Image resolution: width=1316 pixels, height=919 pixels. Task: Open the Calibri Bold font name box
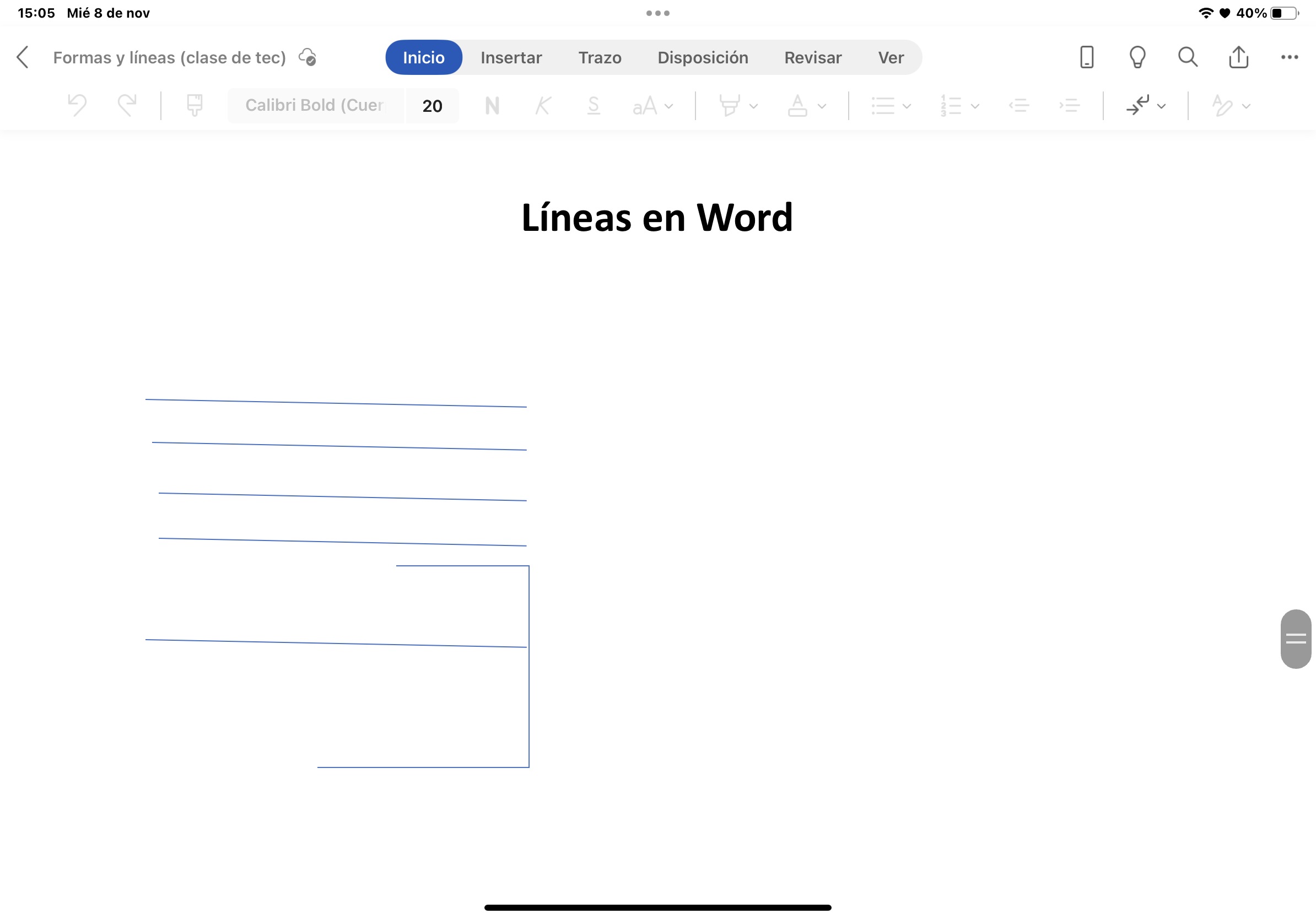point(315,105)
